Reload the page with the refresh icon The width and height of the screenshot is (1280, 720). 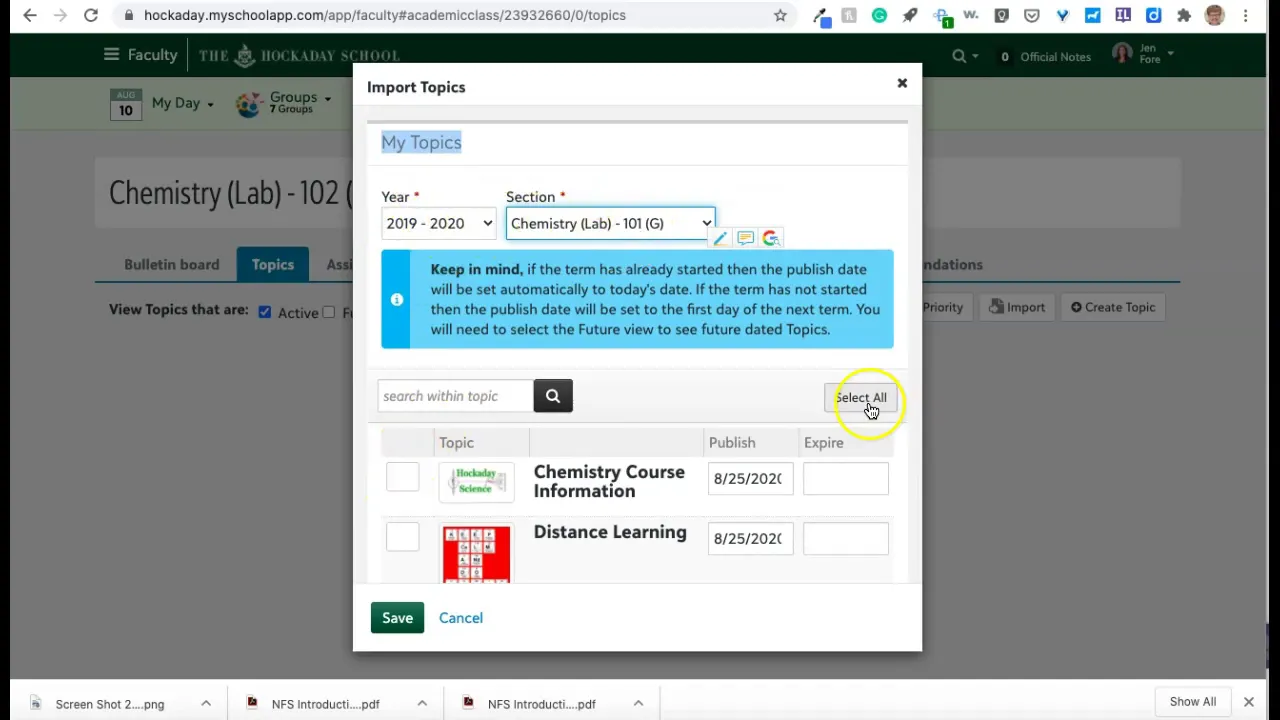(x=91, y=15)
